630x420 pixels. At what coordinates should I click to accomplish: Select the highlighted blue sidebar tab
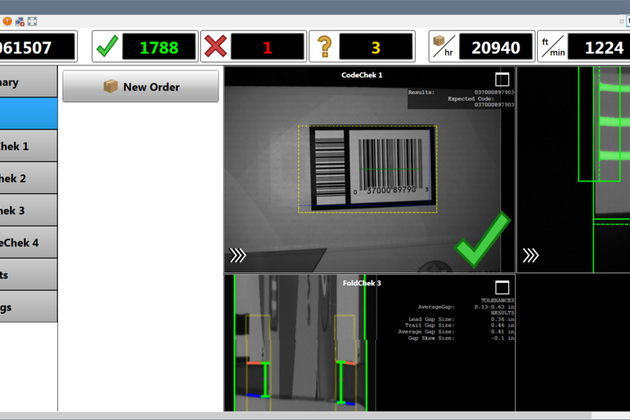[28, 114]
